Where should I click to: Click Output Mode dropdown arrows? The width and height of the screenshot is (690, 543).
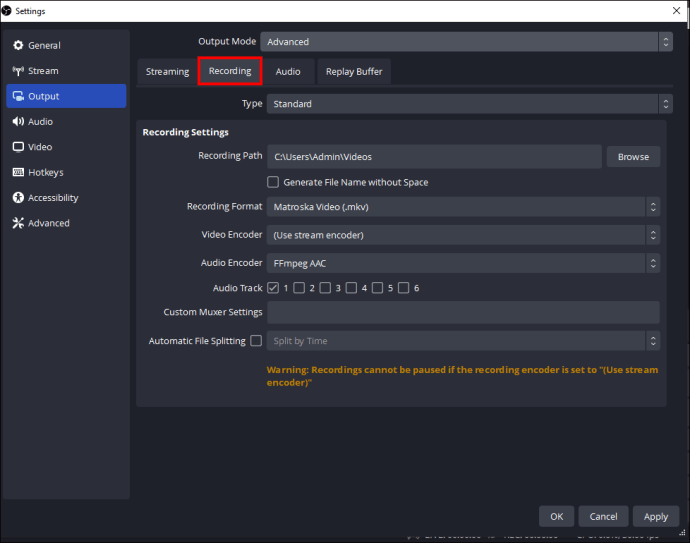[x=666, y=42]
